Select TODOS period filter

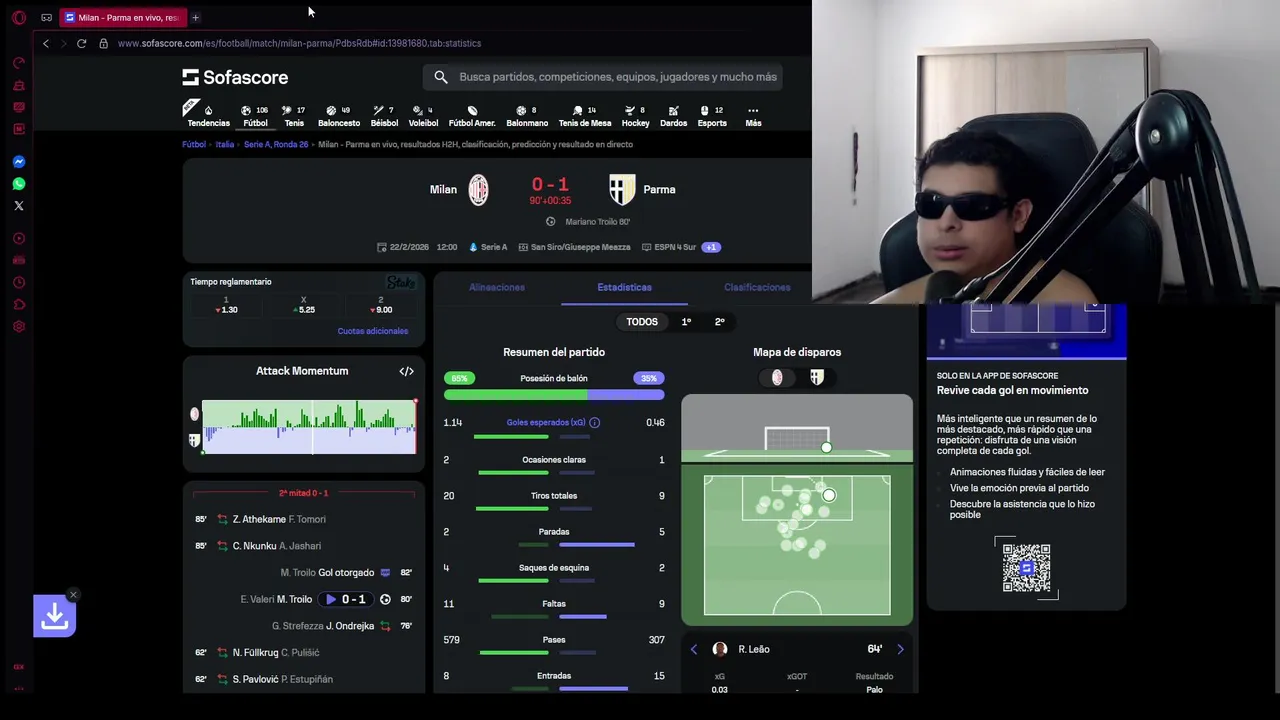(642, 322)
